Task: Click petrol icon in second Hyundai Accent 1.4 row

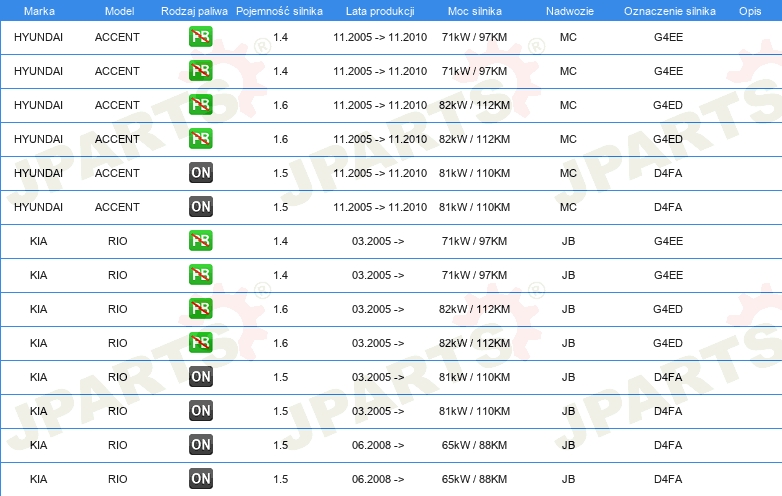Action: point(200,71)
